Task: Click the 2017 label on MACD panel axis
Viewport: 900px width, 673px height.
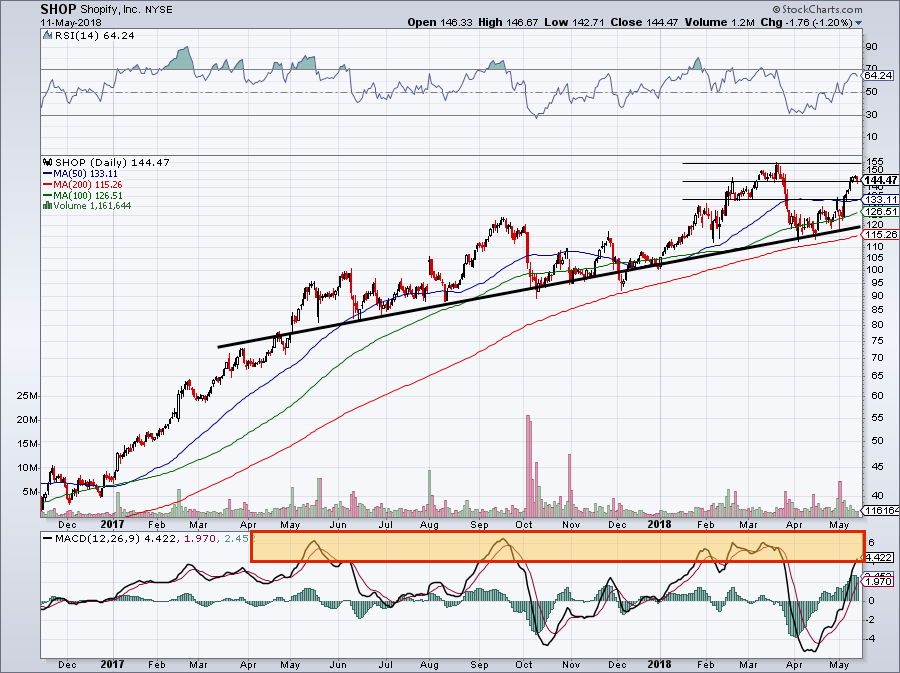Action: coord(112,665)
